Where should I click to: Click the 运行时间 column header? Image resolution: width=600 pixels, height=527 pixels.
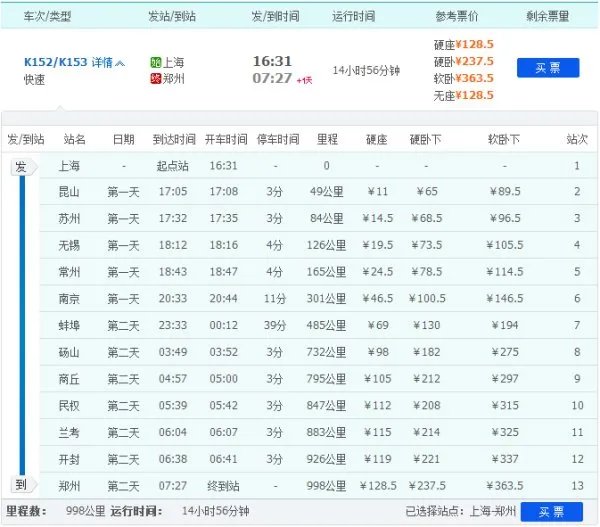tap(354, 16)
